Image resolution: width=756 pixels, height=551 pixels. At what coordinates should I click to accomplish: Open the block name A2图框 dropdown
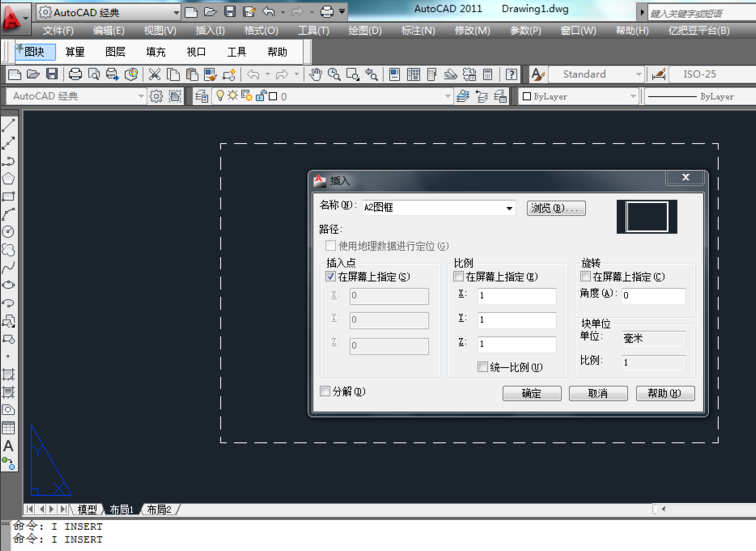[x=509, y=208]
